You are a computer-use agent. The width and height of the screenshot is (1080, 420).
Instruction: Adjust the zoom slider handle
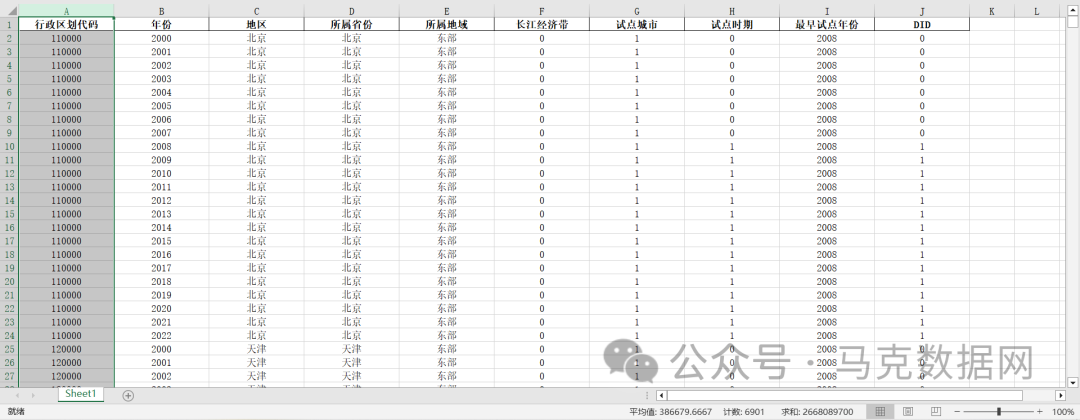(x=998, y=411)
